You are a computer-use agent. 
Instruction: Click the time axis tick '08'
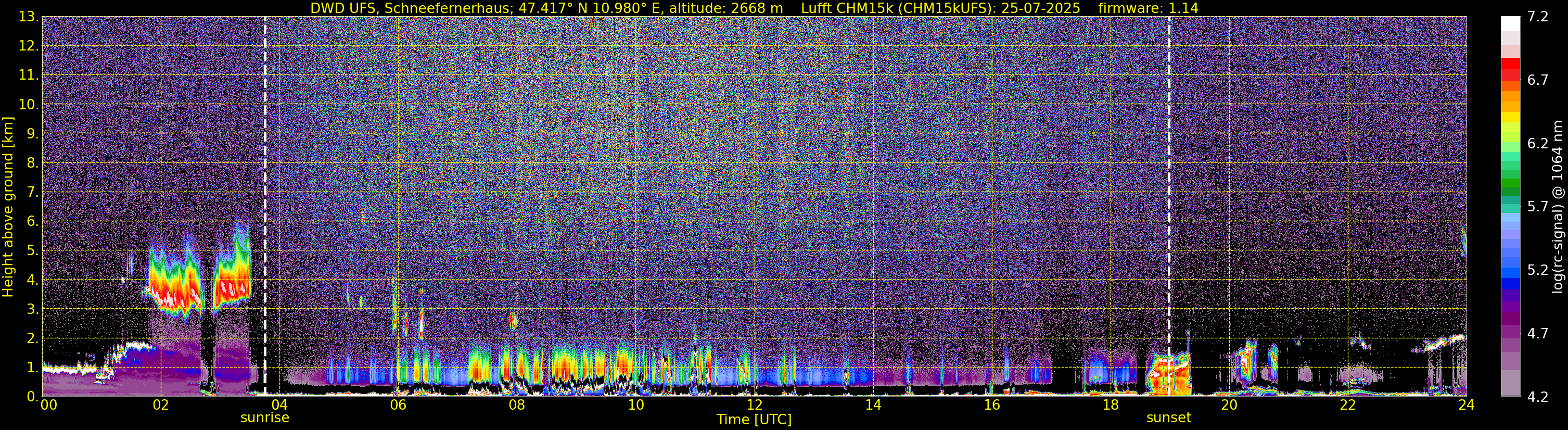(517, 405)
